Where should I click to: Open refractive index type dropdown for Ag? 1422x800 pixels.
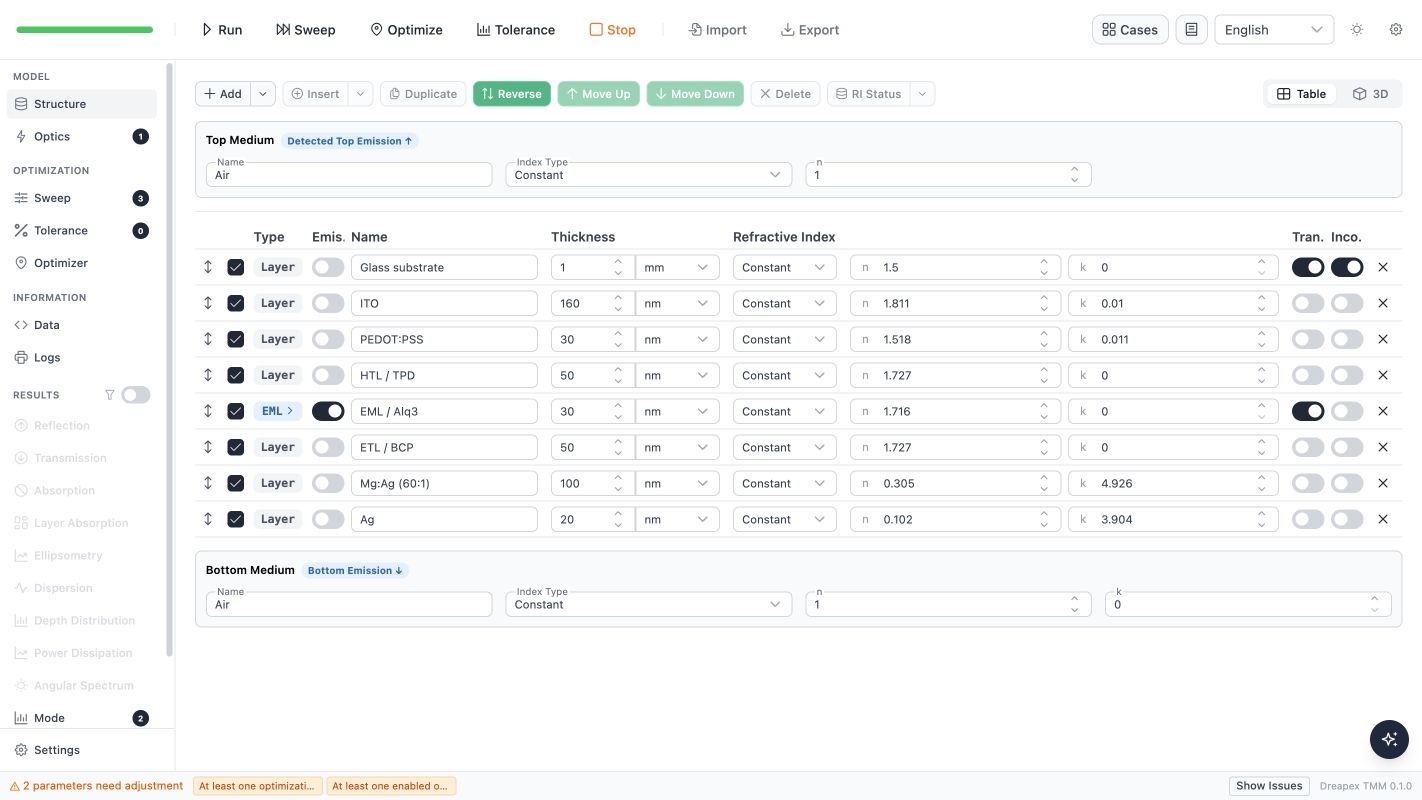point(785,519)
